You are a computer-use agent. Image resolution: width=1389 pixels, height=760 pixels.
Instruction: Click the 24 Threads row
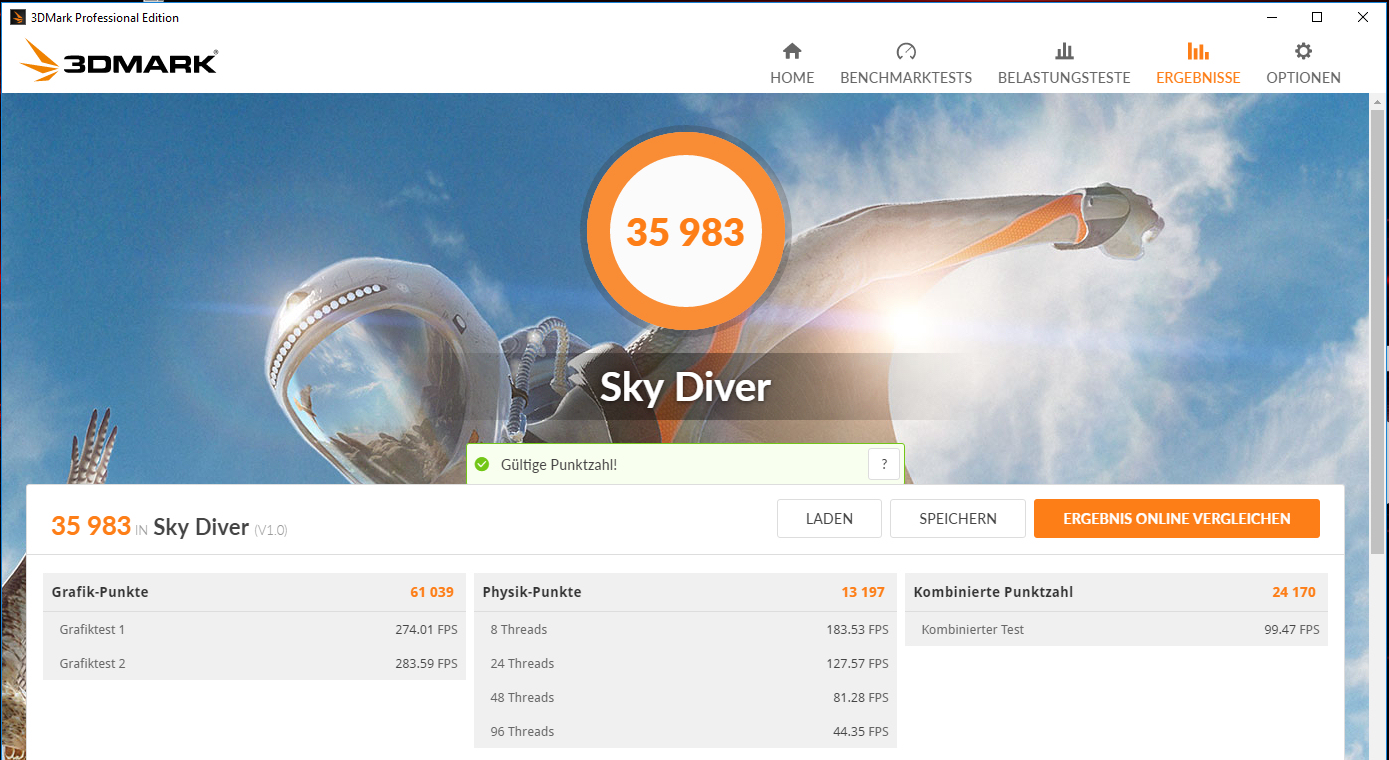[x=685, y=664]
